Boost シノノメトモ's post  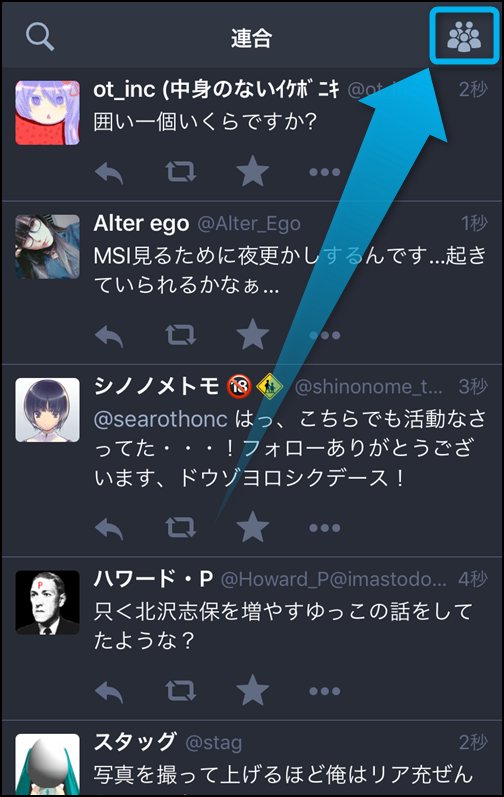tap(181, 528)
